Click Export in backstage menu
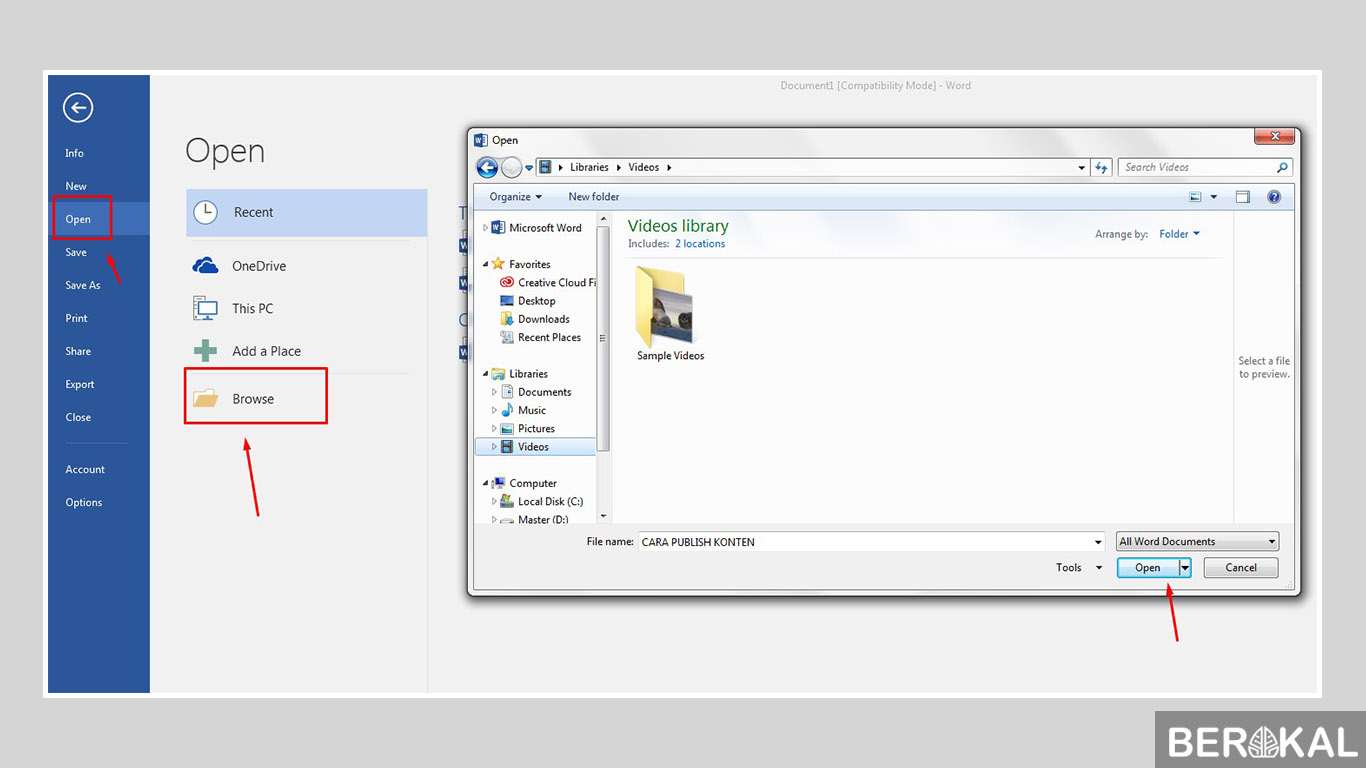This screenshot has width=1366, height=768. pos(80,384)
